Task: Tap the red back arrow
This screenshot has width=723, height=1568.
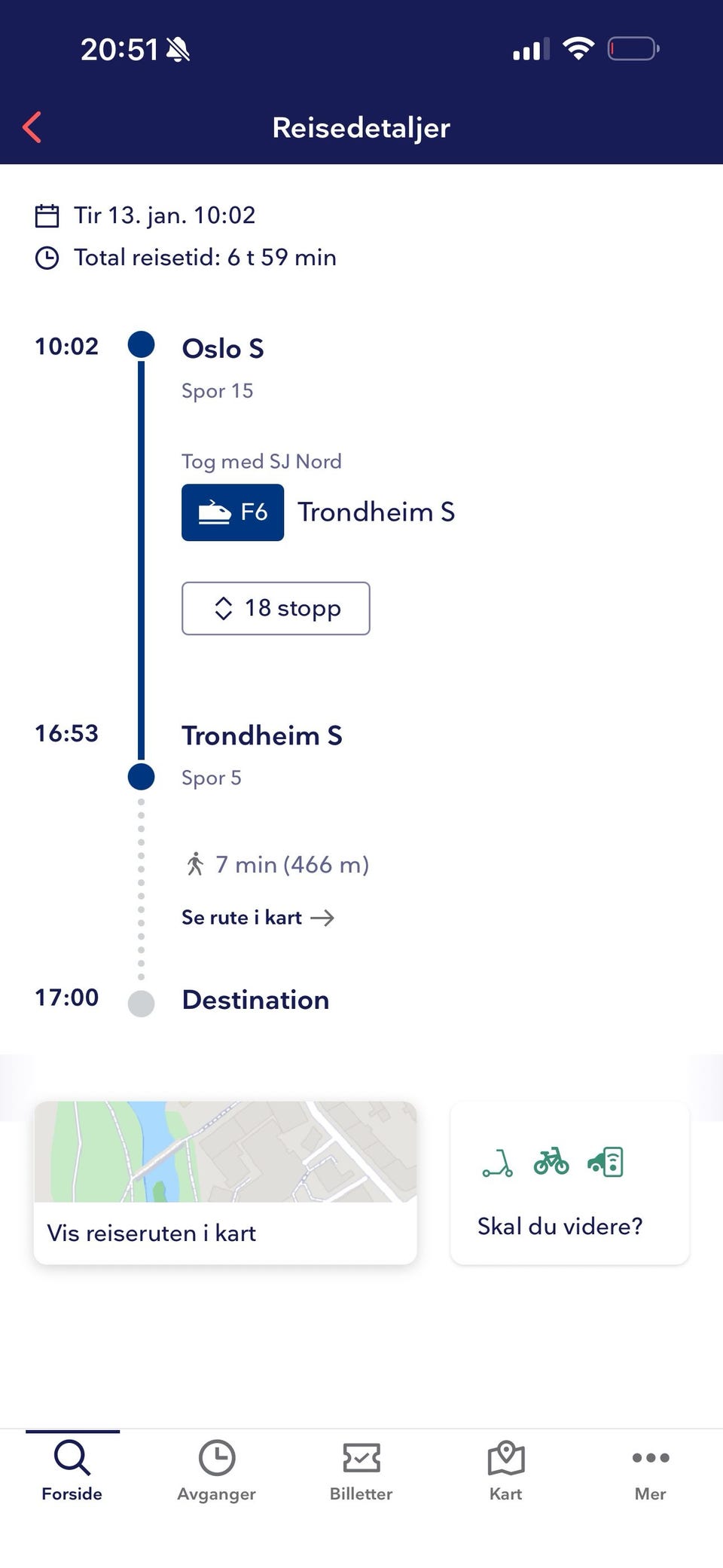Action: (x=32, y=127)
